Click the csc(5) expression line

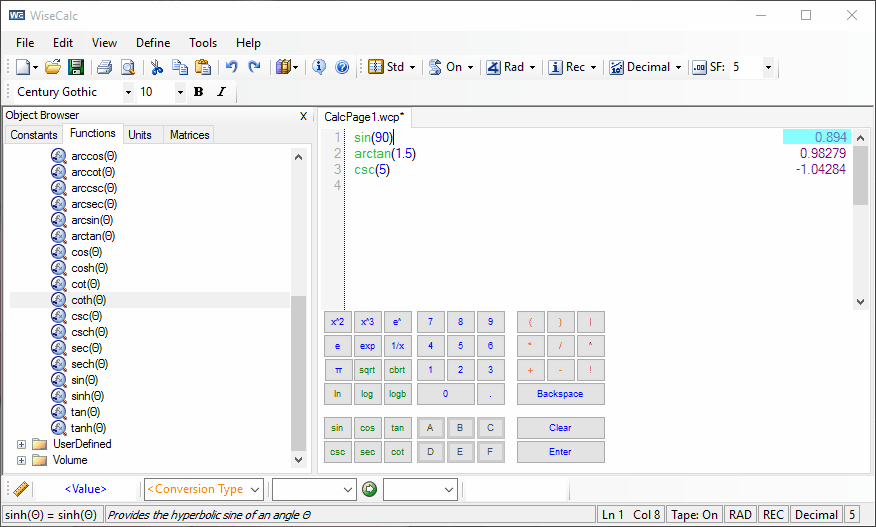click(372, 169)
